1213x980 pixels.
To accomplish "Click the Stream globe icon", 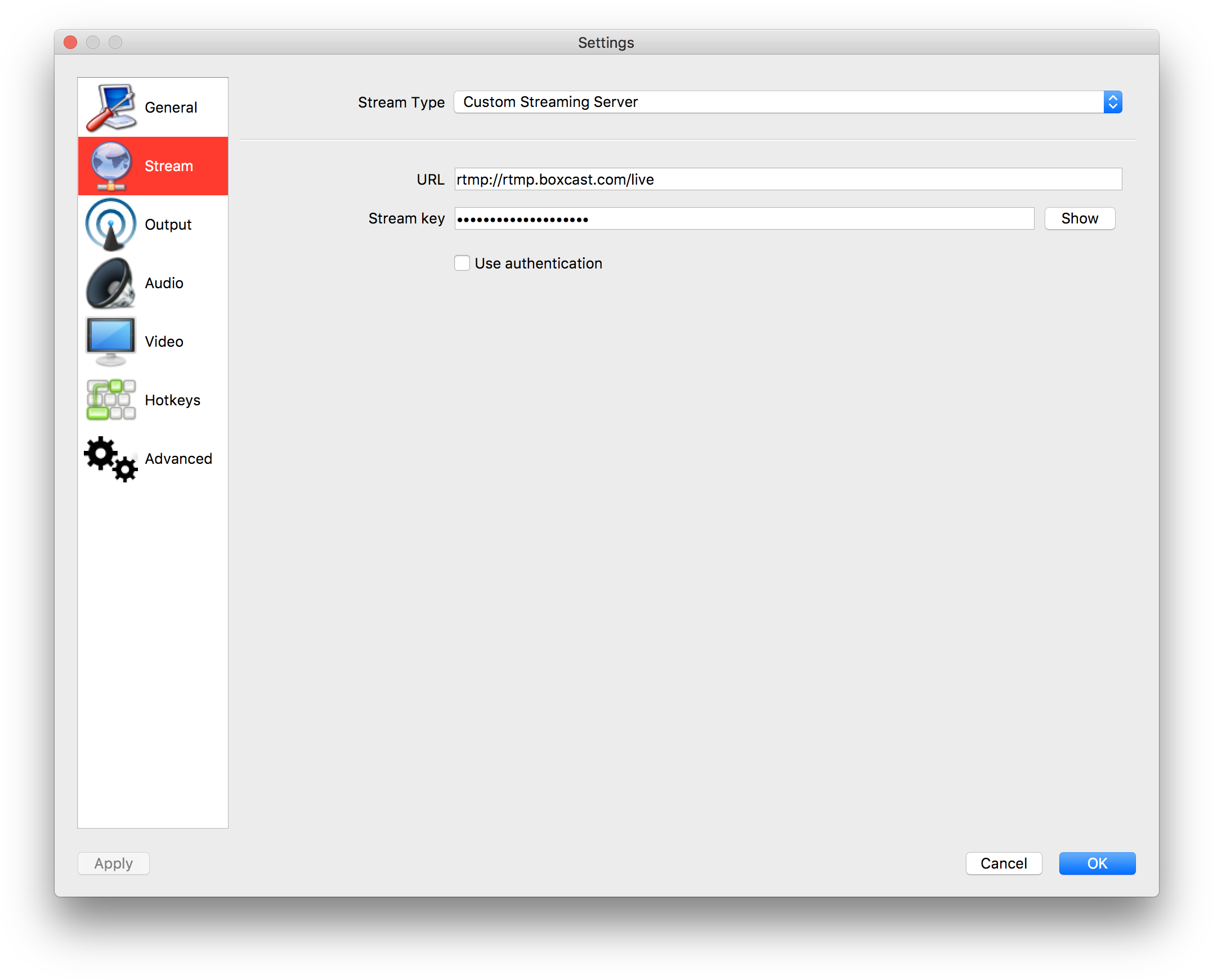I will tap(111, 165).
